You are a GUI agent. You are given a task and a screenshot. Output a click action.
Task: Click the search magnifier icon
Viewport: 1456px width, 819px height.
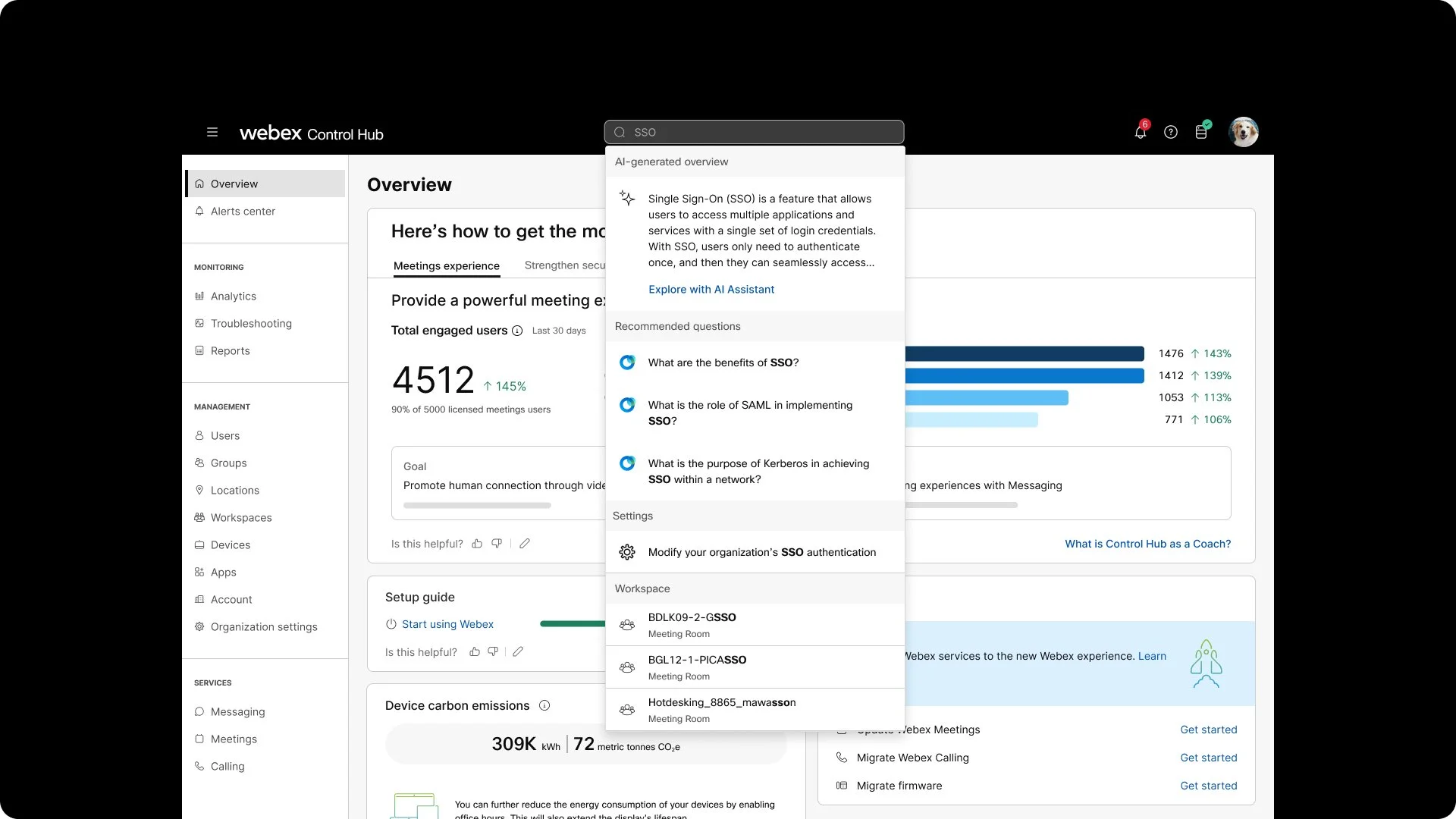pos(620,132)
